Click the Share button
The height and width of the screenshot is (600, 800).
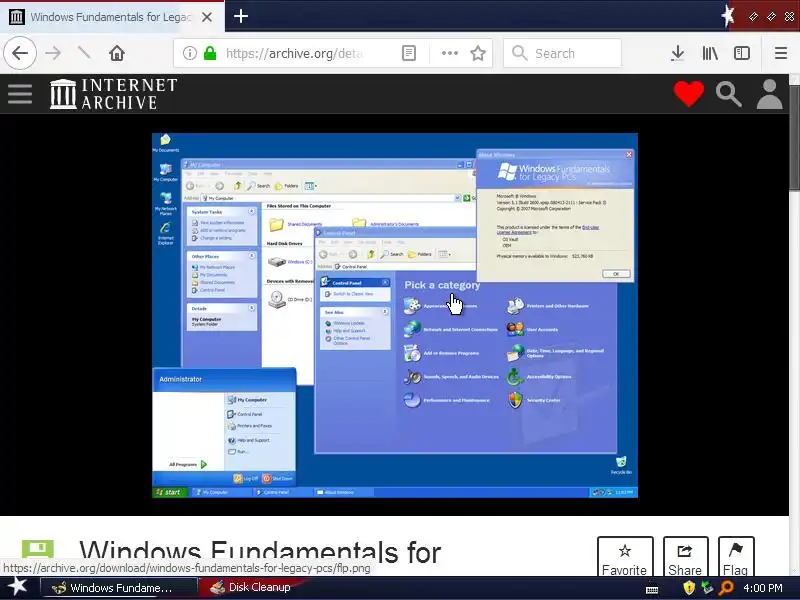pos(685,557)
